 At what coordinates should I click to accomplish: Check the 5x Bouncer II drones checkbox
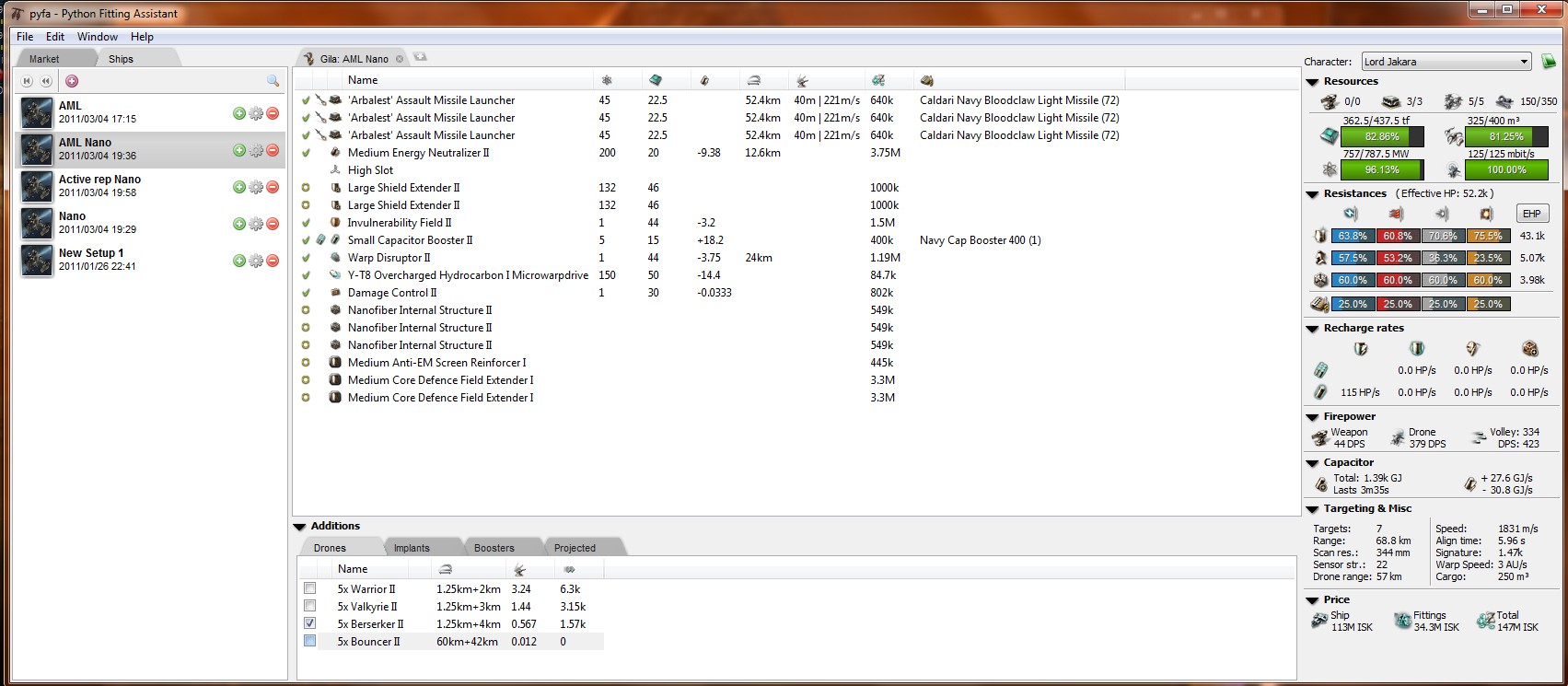tap(310, 641)
